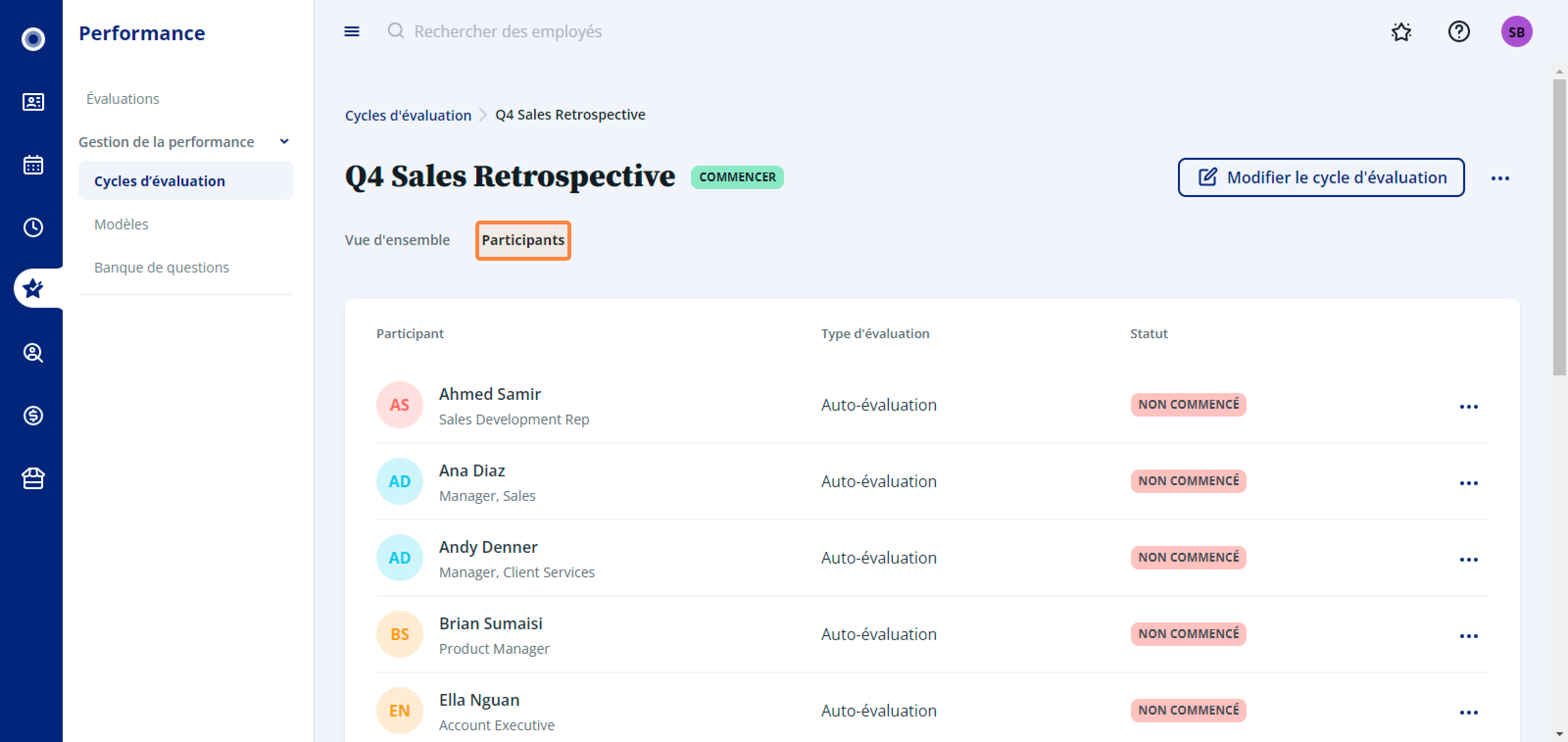Open Brian Sumaisi row actions menu
The width and height of the screenshot is (1568, 742).
pos(1468,636)
